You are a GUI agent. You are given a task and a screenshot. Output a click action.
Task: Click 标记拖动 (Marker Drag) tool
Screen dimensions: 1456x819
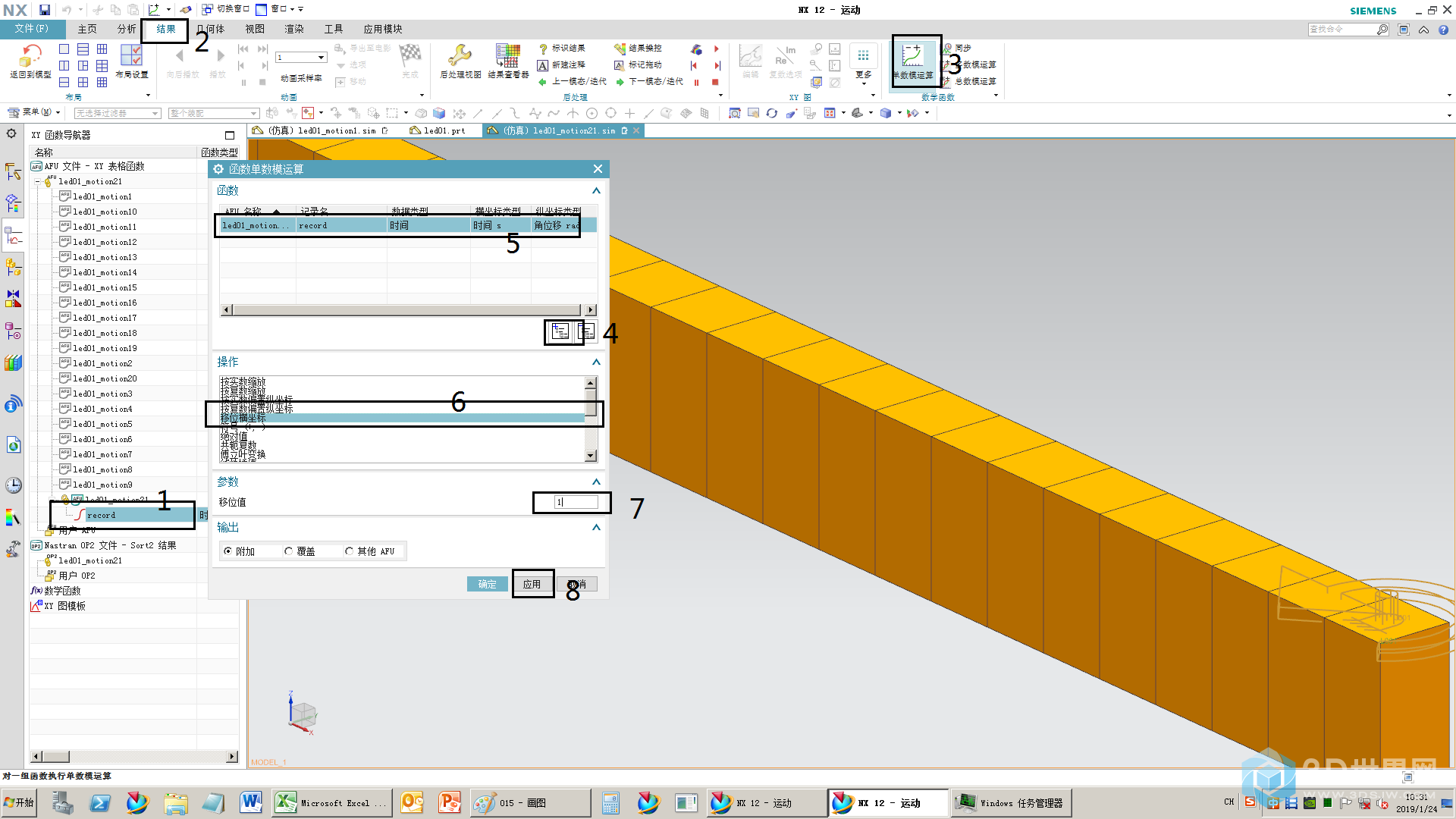tap(639, 65)
